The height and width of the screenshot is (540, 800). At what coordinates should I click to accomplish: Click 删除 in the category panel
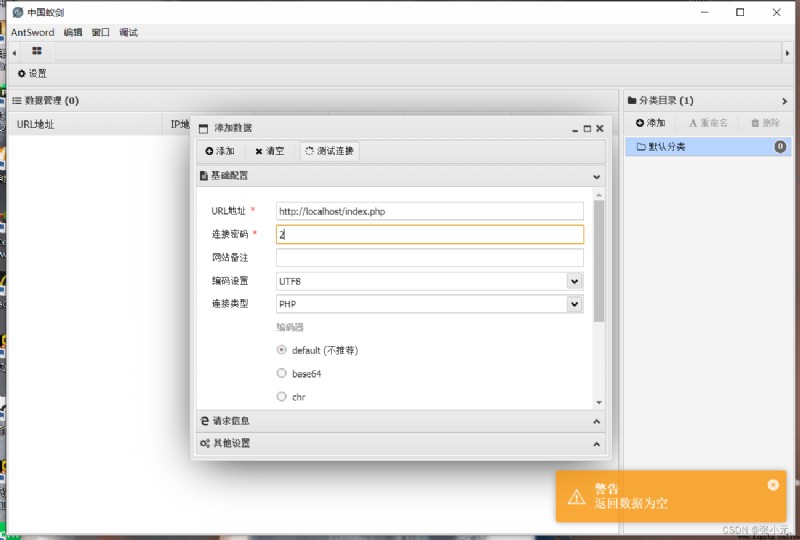766,123
